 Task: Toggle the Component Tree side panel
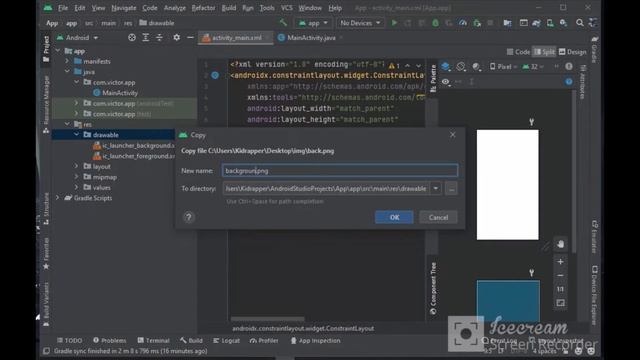pos(433,288)
